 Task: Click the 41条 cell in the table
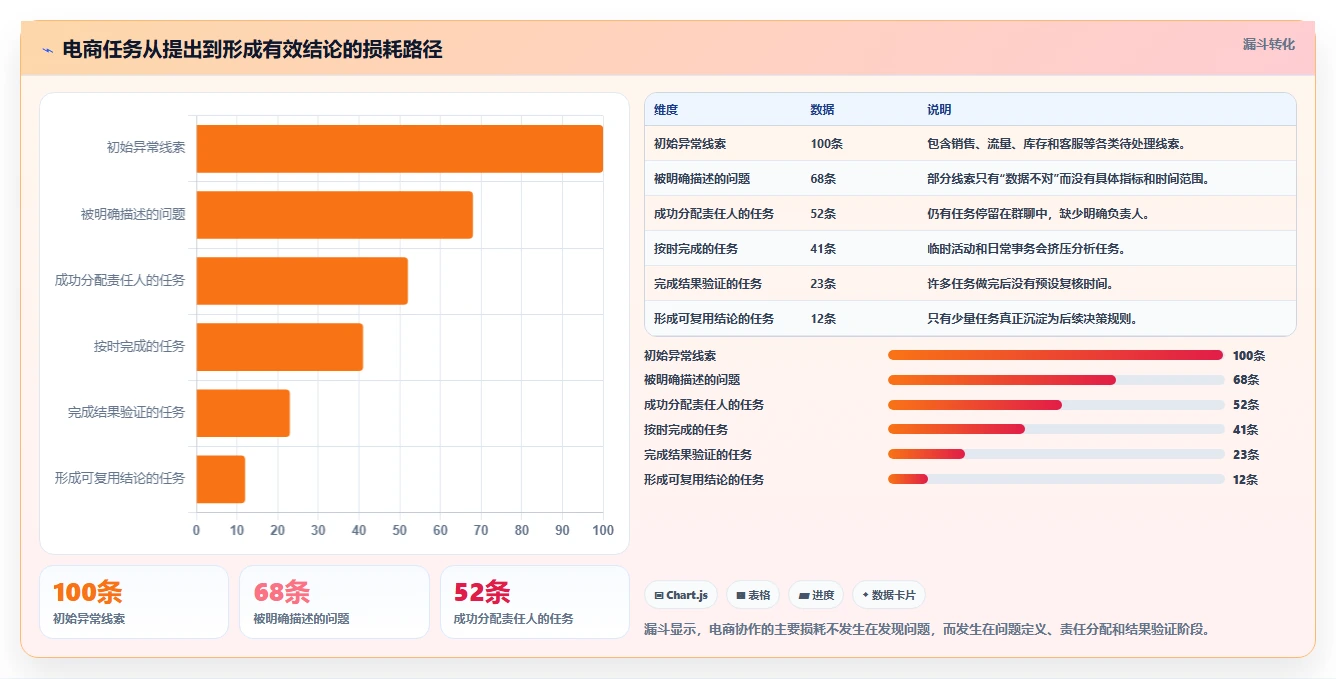tap(823, 249)
